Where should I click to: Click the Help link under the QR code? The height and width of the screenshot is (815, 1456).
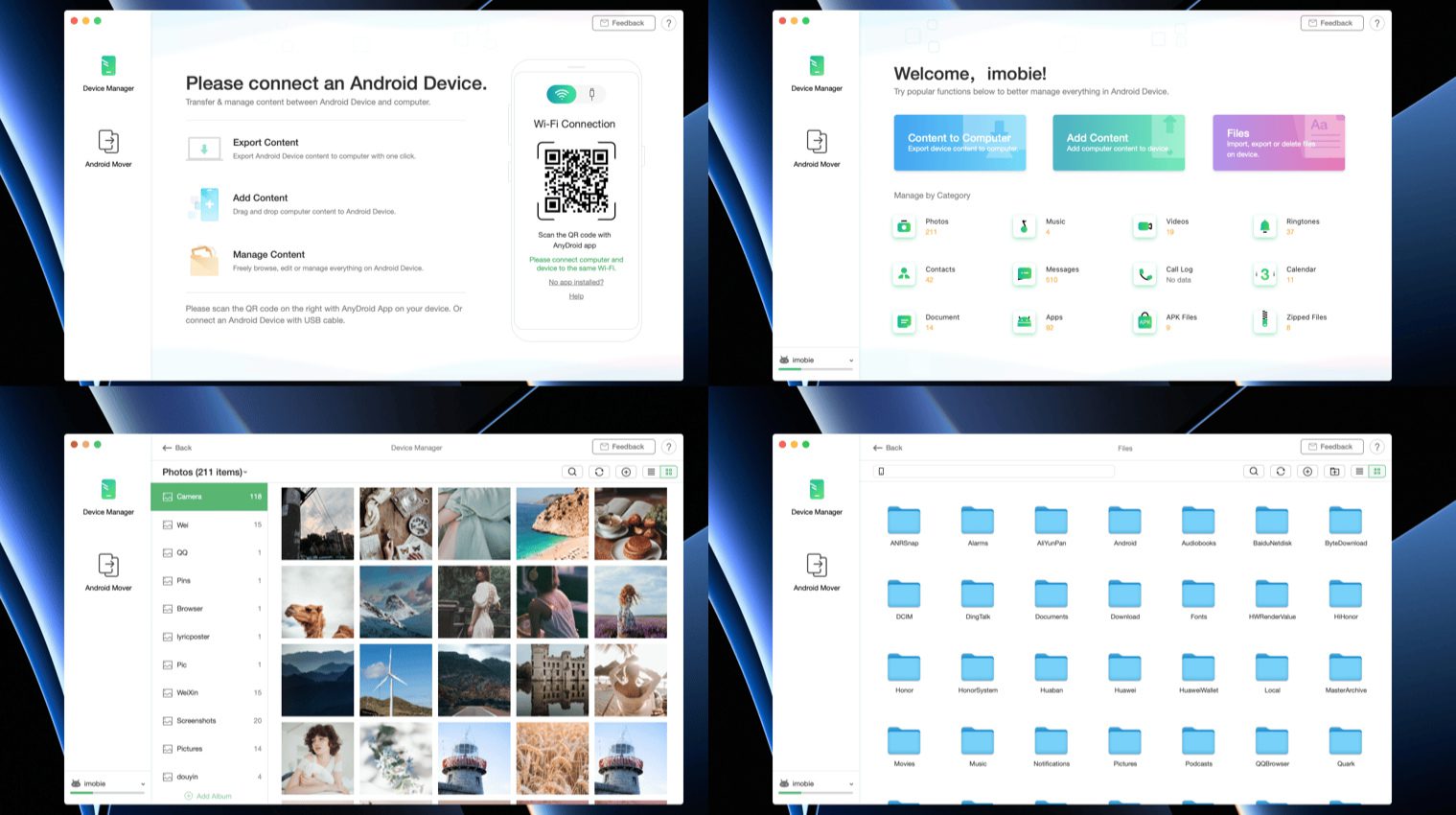click(576, 296)
